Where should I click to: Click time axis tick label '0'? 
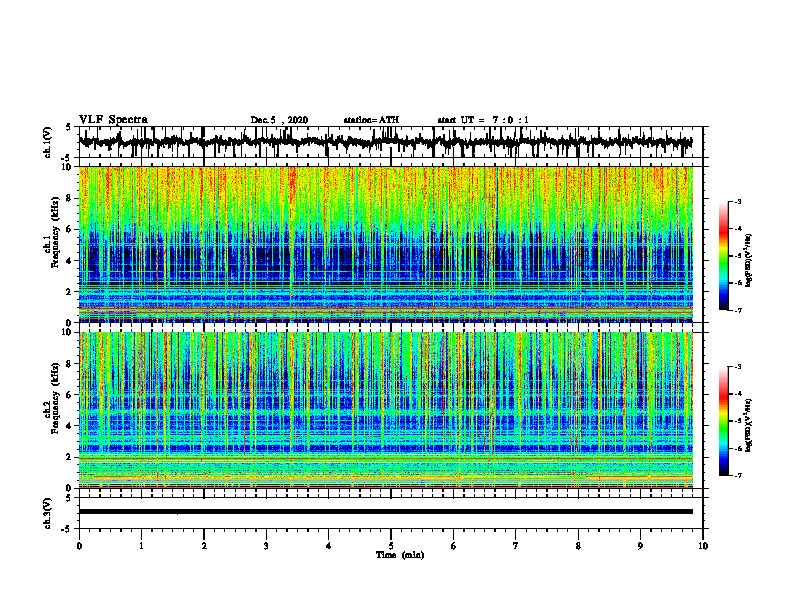tap(79, 546)
